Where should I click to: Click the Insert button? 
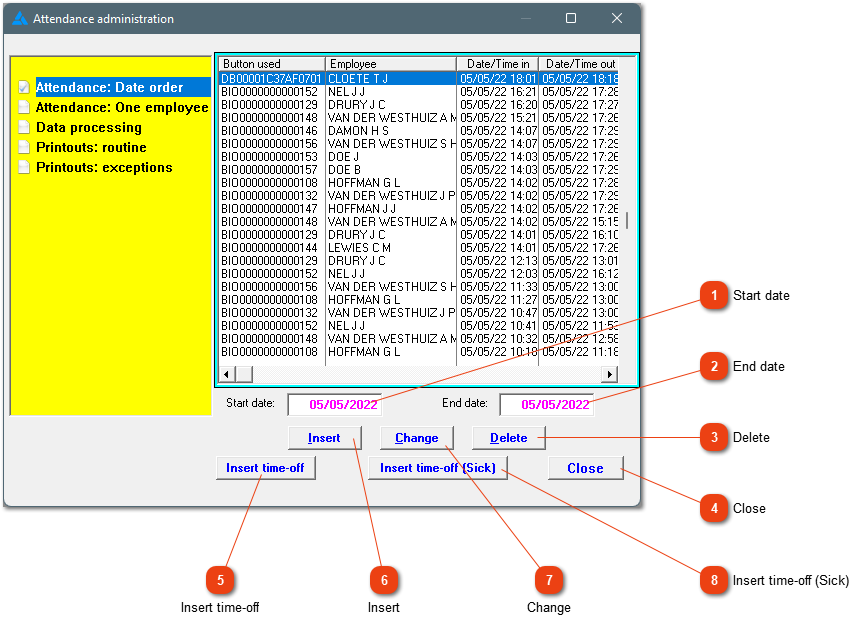[x=324, y=438]
